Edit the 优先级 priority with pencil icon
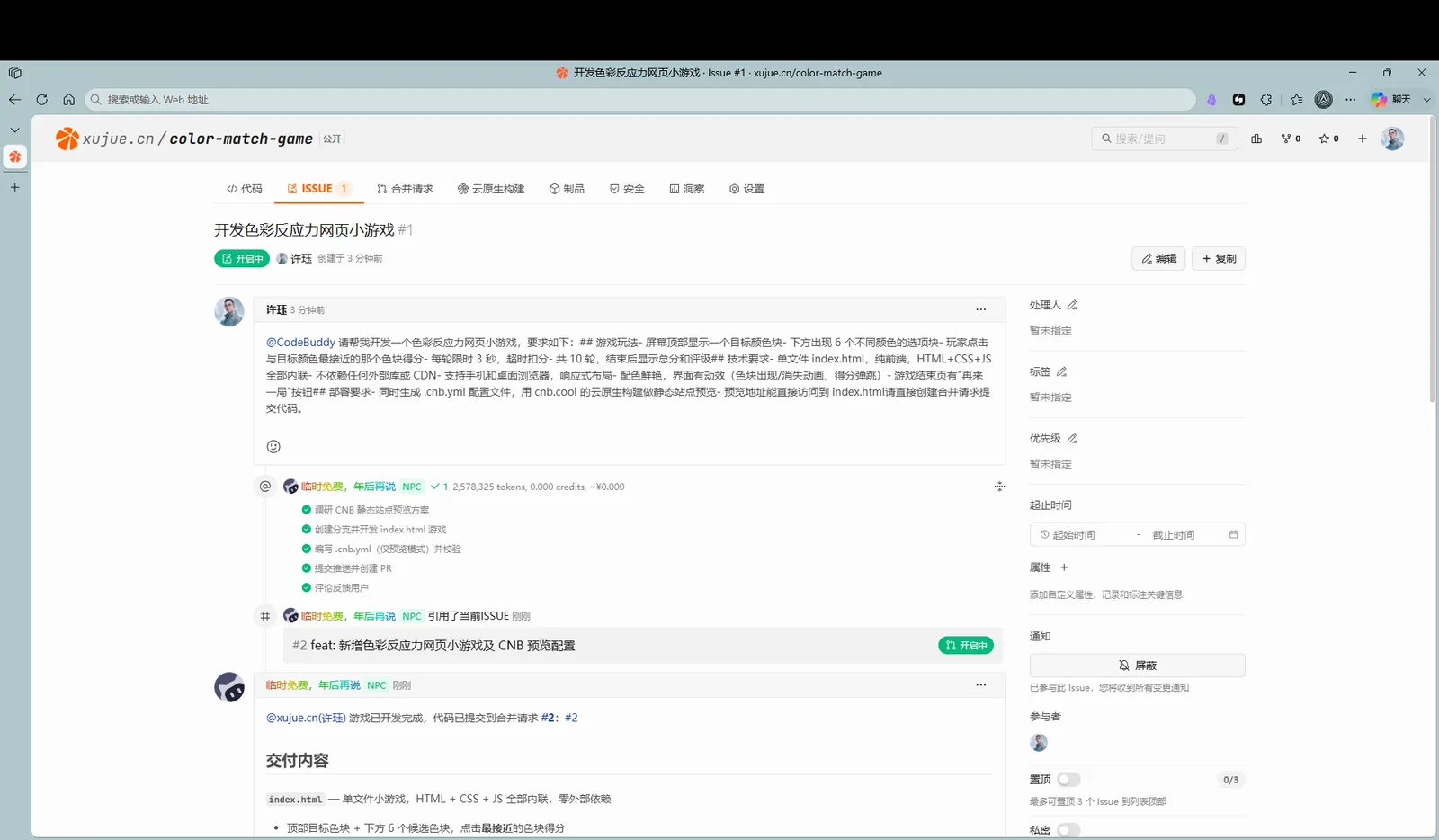This screenshot has width=1439, height=840. pyautogui.click(x=1072, y=438)
